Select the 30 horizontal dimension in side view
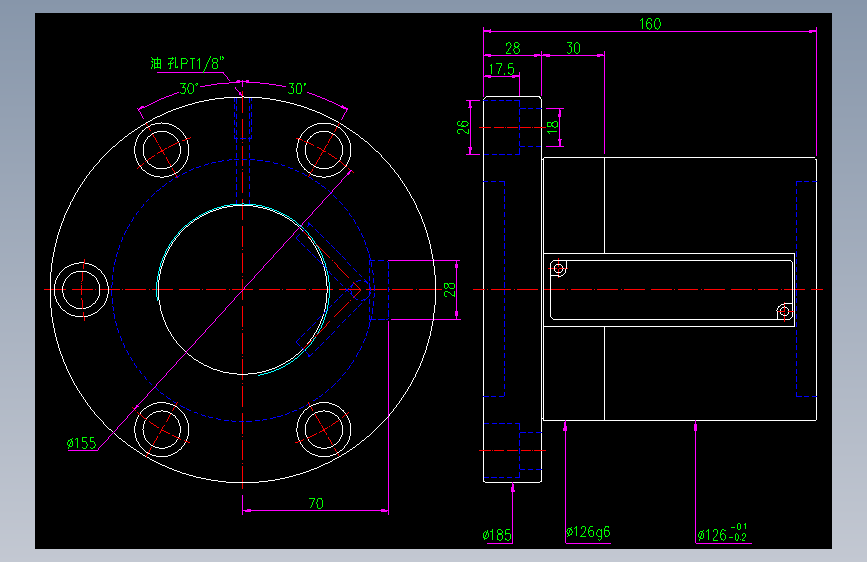 click(573, 48)
